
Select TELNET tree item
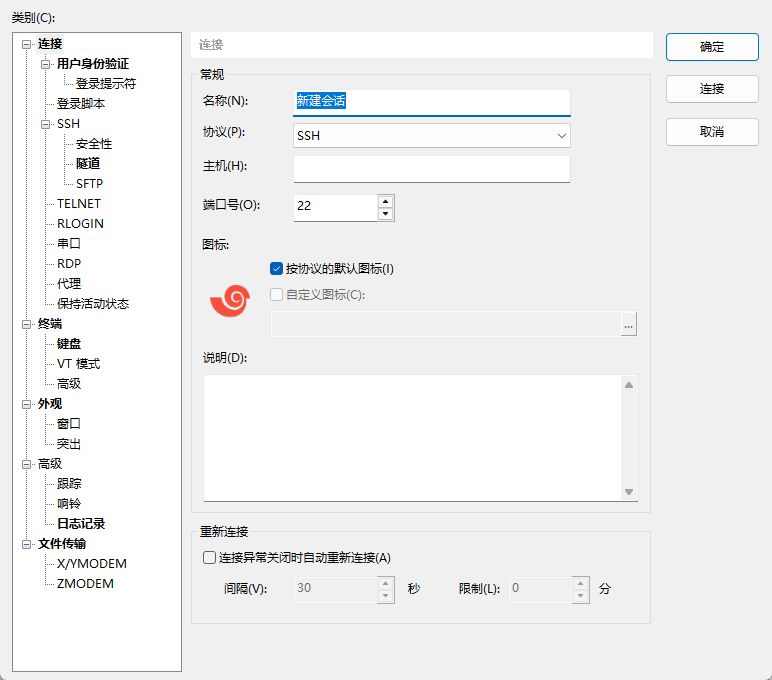(x=79, y=204)
